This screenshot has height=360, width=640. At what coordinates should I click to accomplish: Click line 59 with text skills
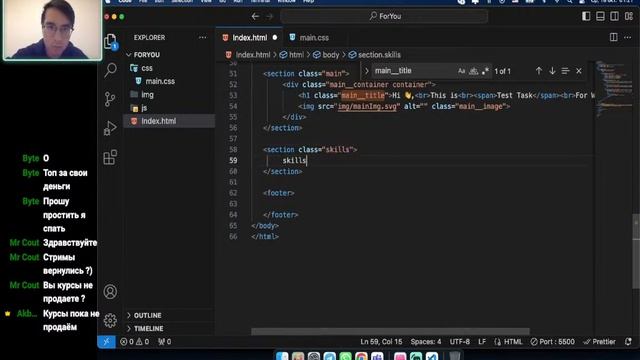(294, 160)
